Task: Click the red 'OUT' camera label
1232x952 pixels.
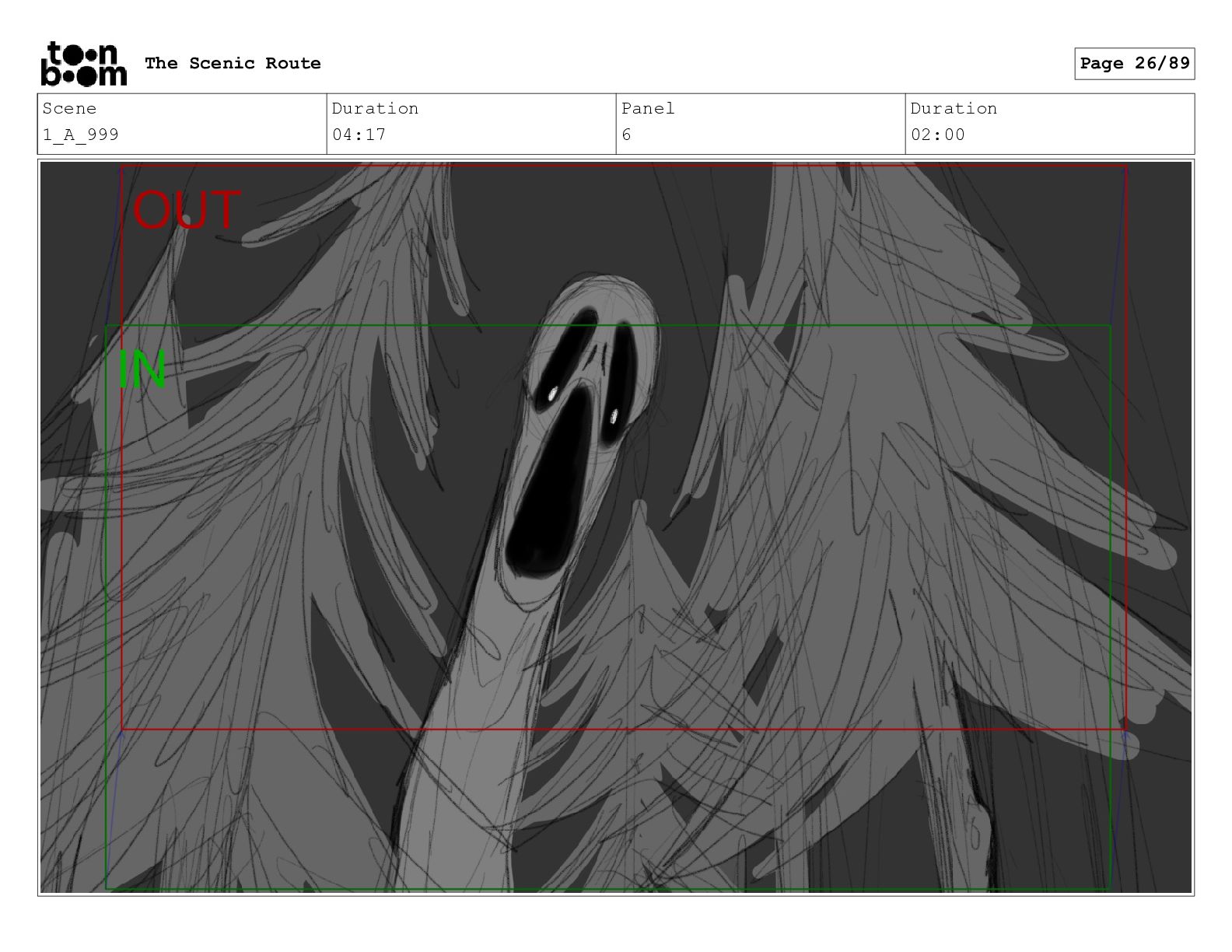Action: click(187, 211)
